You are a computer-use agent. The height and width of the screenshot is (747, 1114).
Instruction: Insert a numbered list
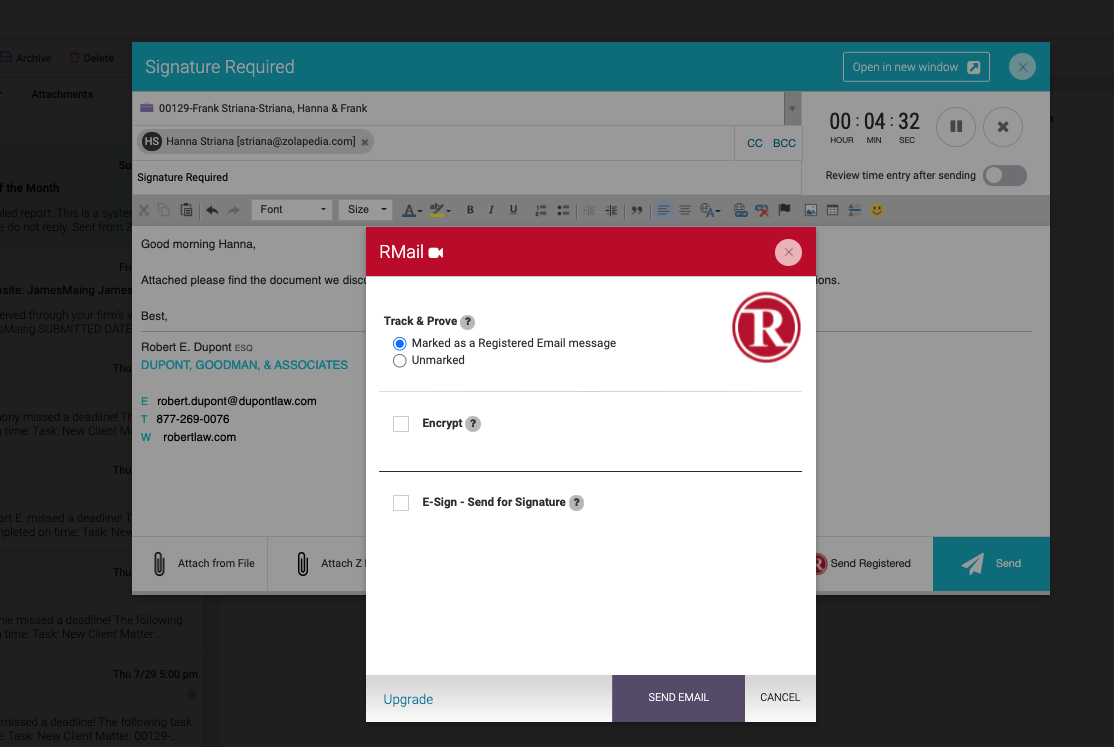pyautogui.click(x=541, y=210)
